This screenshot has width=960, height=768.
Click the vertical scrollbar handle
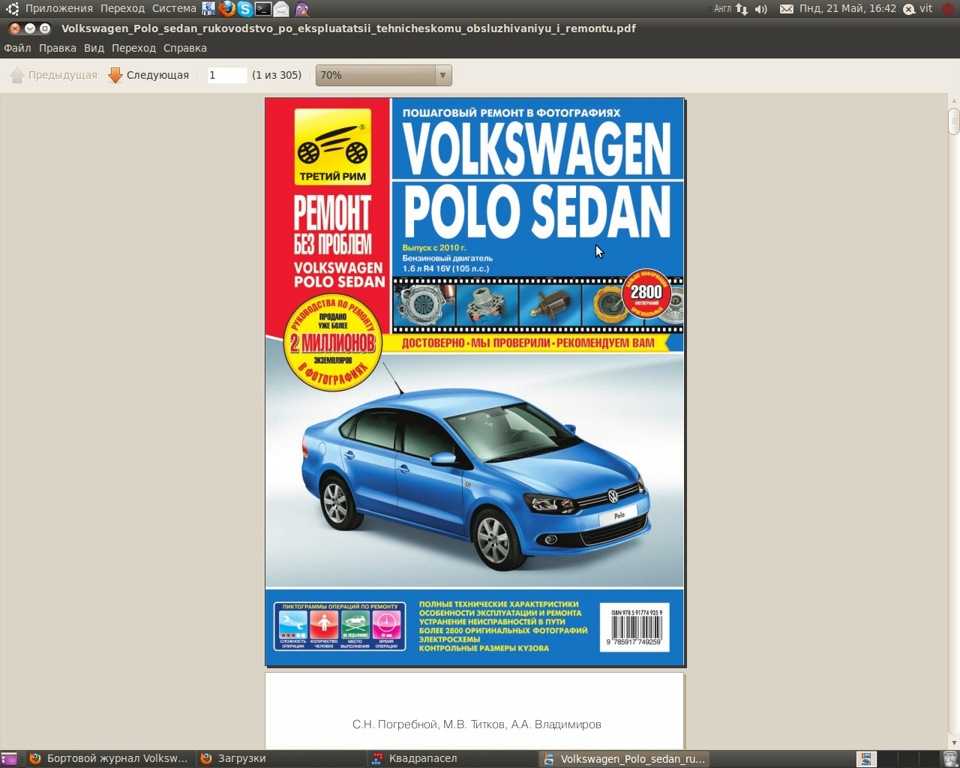coord(953,121)
